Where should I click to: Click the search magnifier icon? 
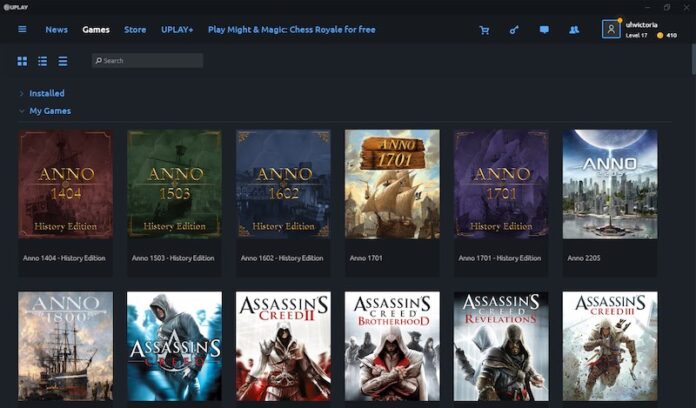tap(99, 60)
